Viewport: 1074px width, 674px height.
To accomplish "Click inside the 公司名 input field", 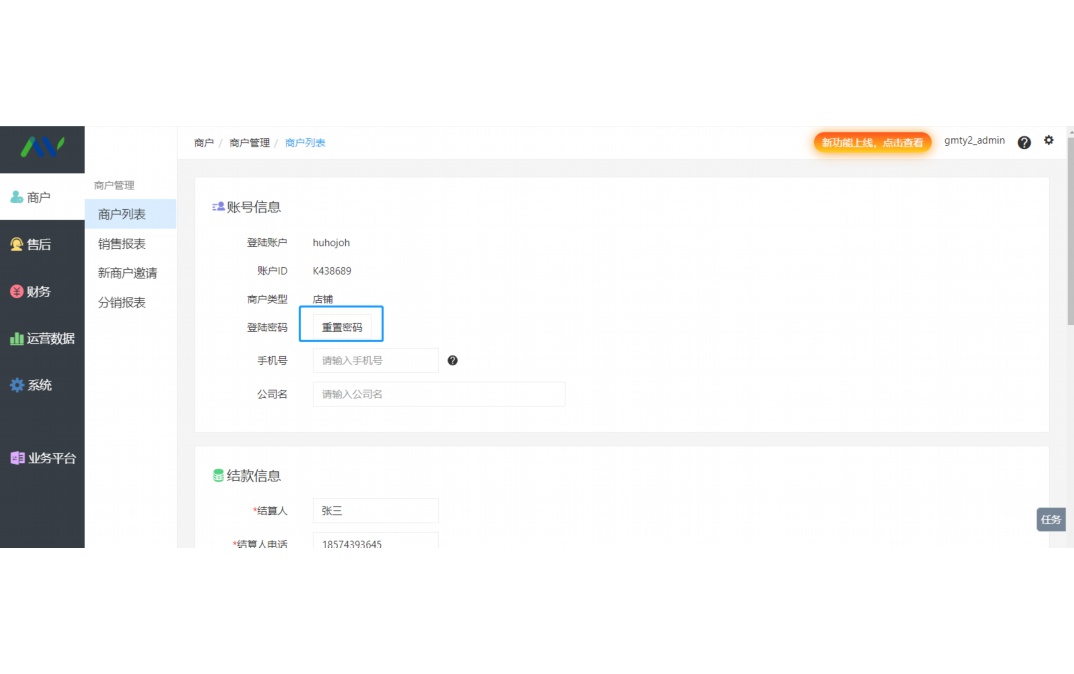I will tap(440, 393).
